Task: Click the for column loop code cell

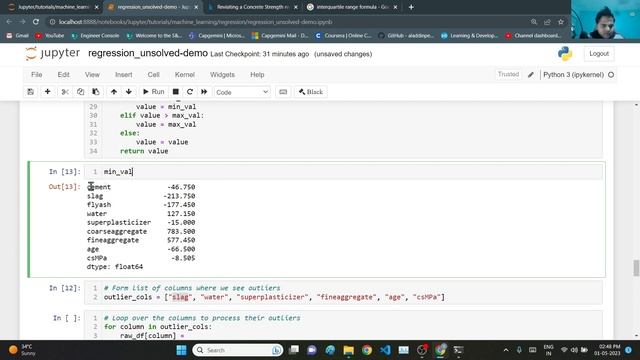Action: click(343, 326)
